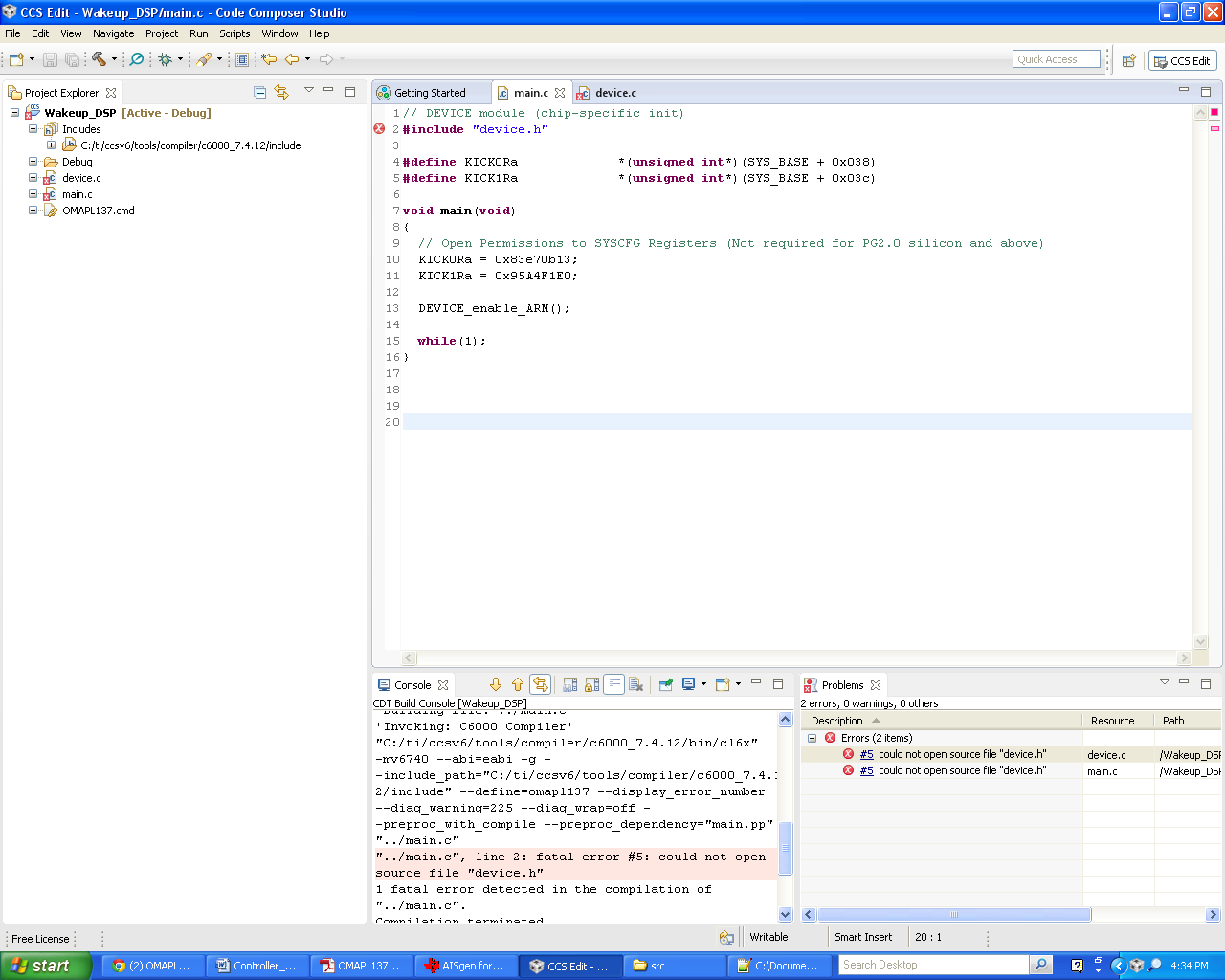
Task: Click the #5 link in device.c error row
Action: click(x=866, y=754)
